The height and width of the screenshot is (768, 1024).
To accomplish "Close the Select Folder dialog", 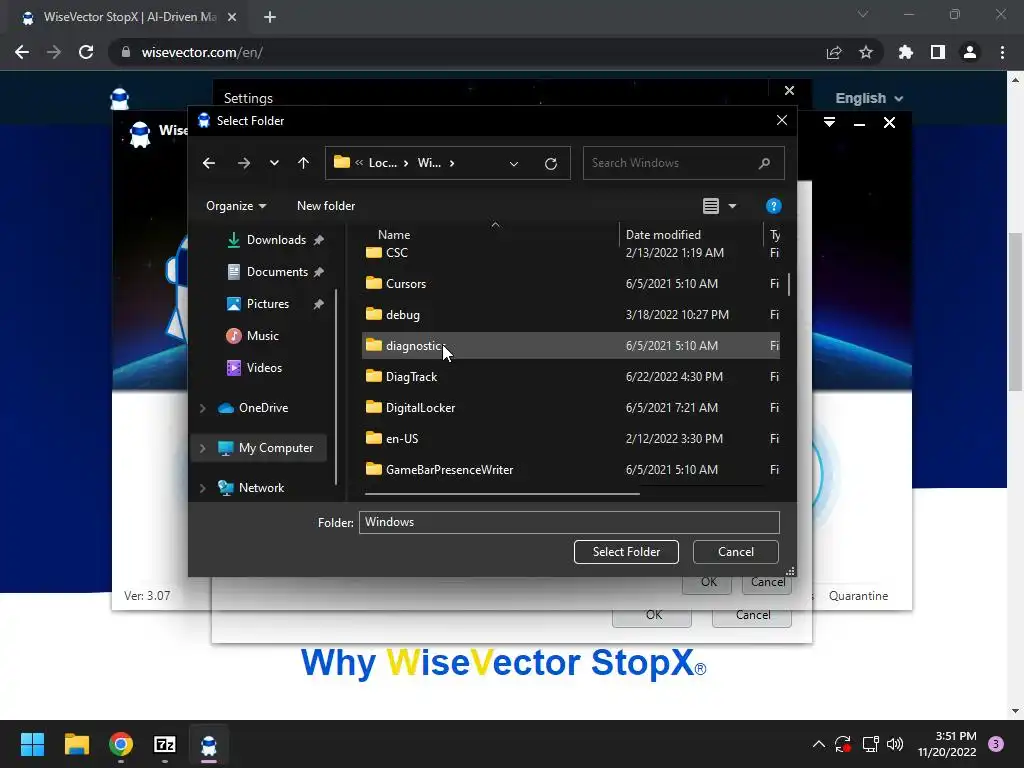I will click(x=782, y=120).
